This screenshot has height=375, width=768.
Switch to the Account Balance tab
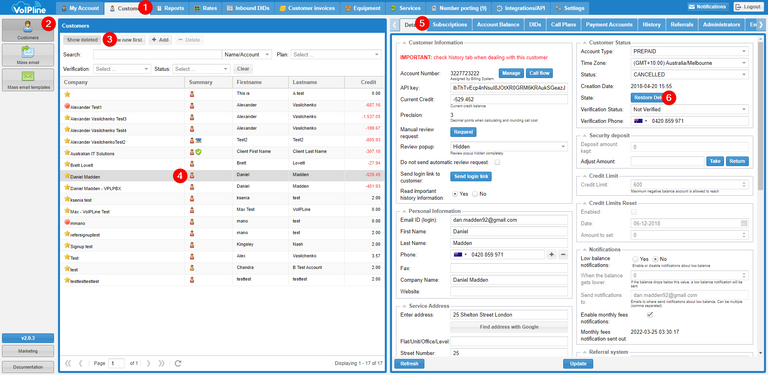(x=498, y=24)
